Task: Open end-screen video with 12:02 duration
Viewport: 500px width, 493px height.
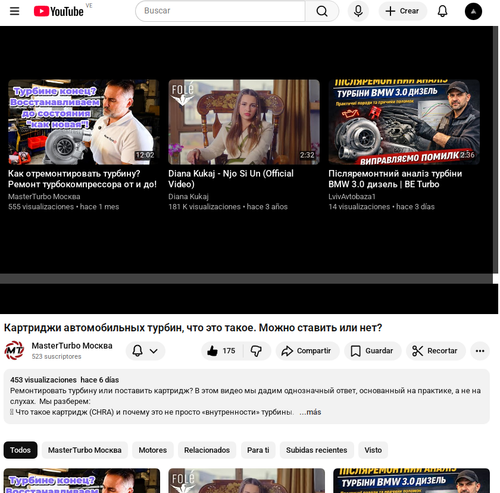Action: click(x=84, y=122)
